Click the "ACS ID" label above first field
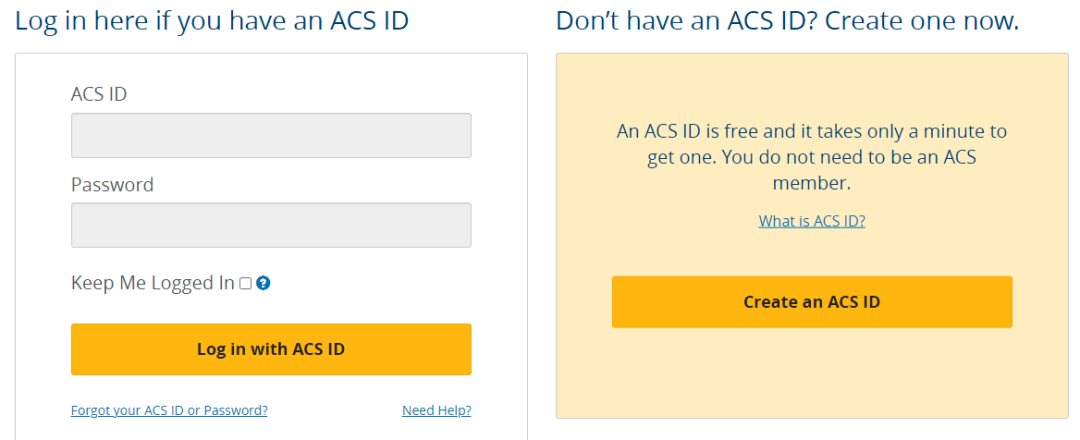The image size is (1080, 440). point(99,94)
